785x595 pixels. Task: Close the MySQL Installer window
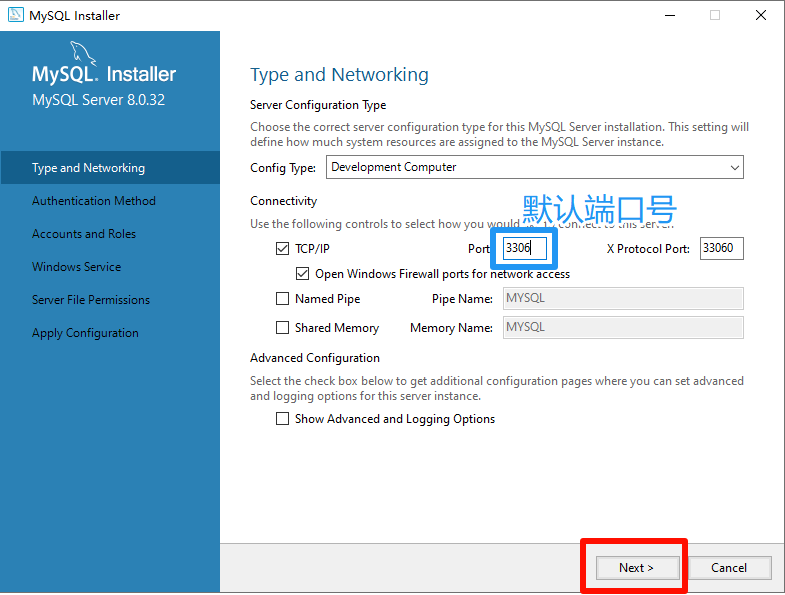tap(761, 16)
